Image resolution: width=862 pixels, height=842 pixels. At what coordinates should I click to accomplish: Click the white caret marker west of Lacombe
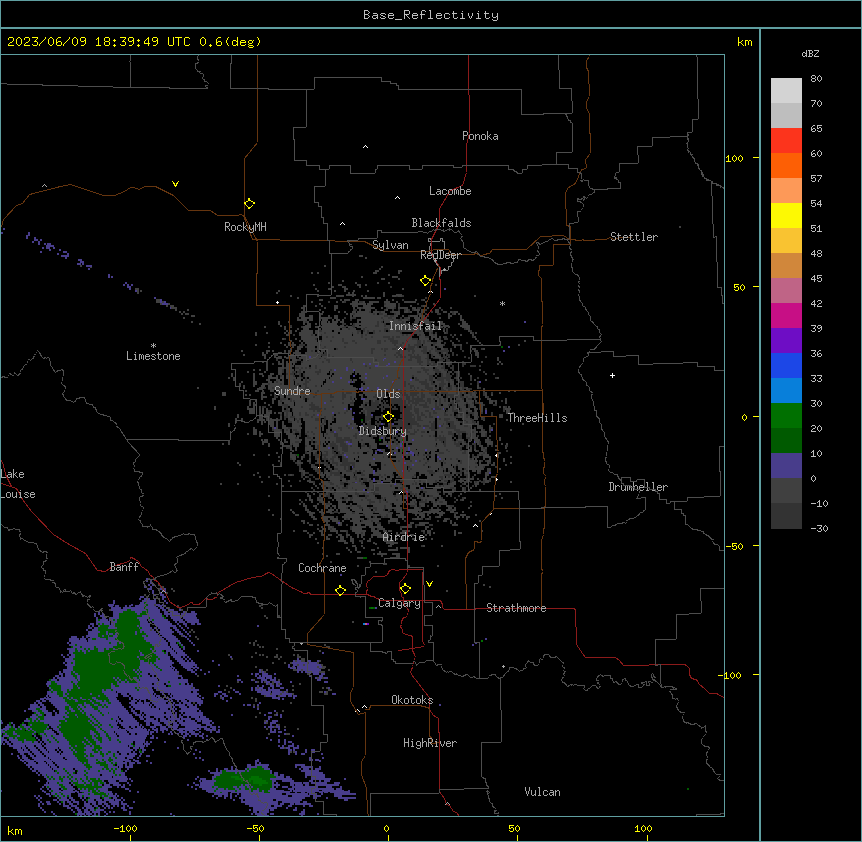pyautogui.click(x=397, y=198)
